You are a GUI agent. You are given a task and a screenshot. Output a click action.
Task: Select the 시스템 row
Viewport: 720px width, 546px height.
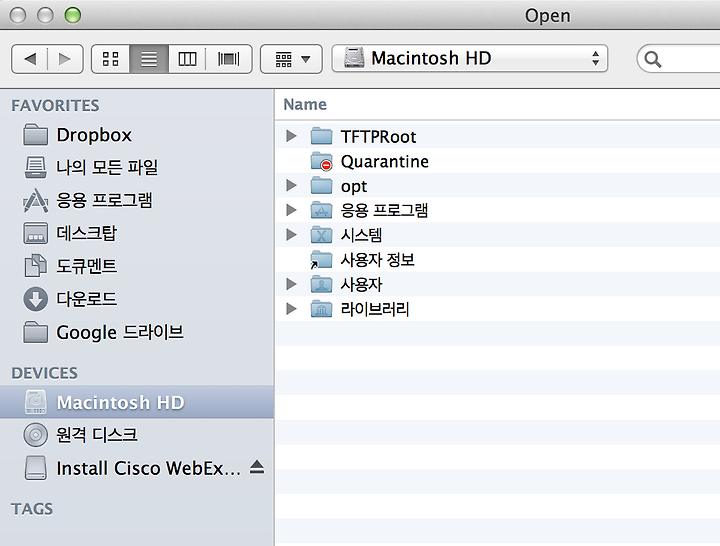point(498,235)
